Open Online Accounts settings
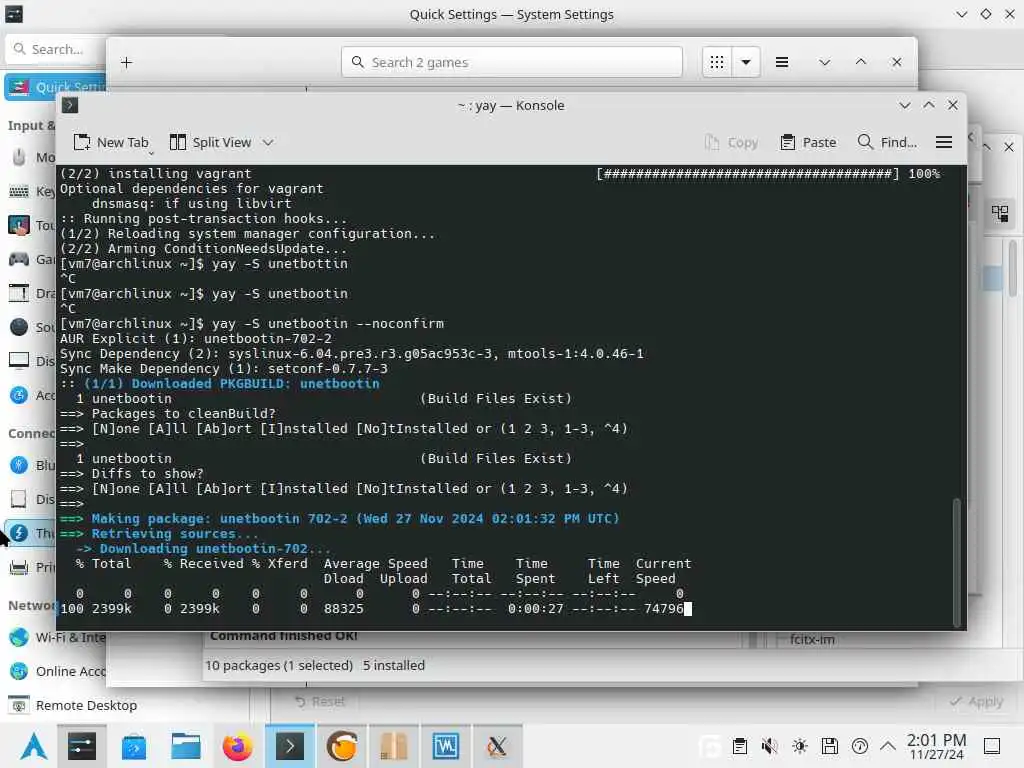 [57, 671]
